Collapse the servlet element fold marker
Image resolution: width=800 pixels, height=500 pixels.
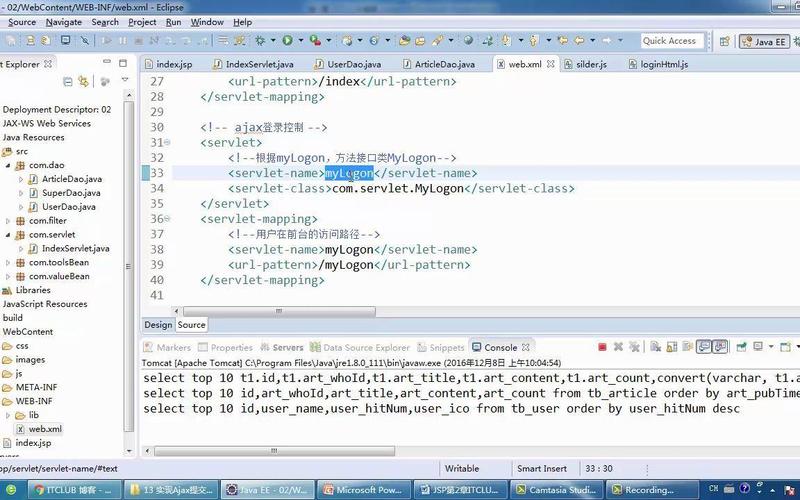[167, 143]
